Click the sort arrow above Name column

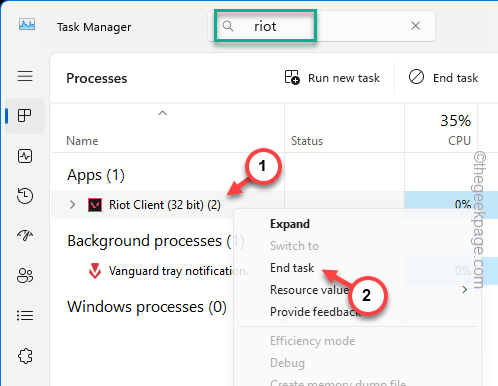click(162, 113)
